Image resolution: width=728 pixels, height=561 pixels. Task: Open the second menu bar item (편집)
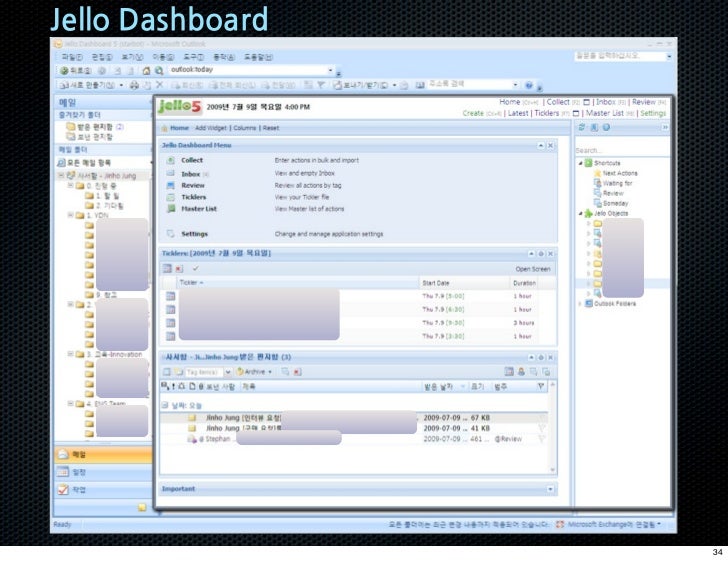(102, 57)
